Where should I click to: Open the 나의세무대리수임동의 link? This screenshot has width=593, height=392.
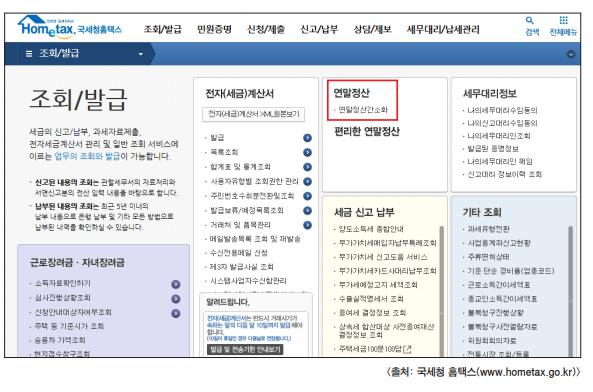pyautogui.click(x=502, y=110)
